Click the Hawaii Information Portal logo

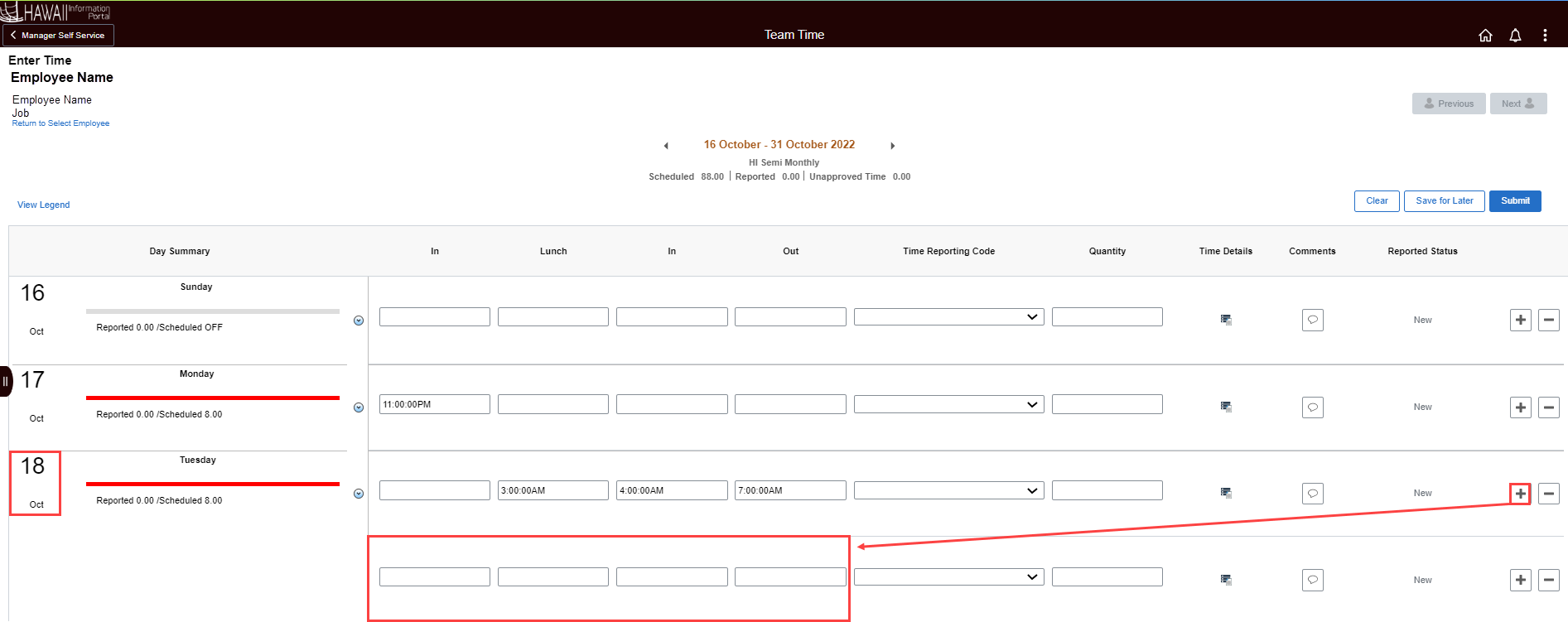(55, 12)
